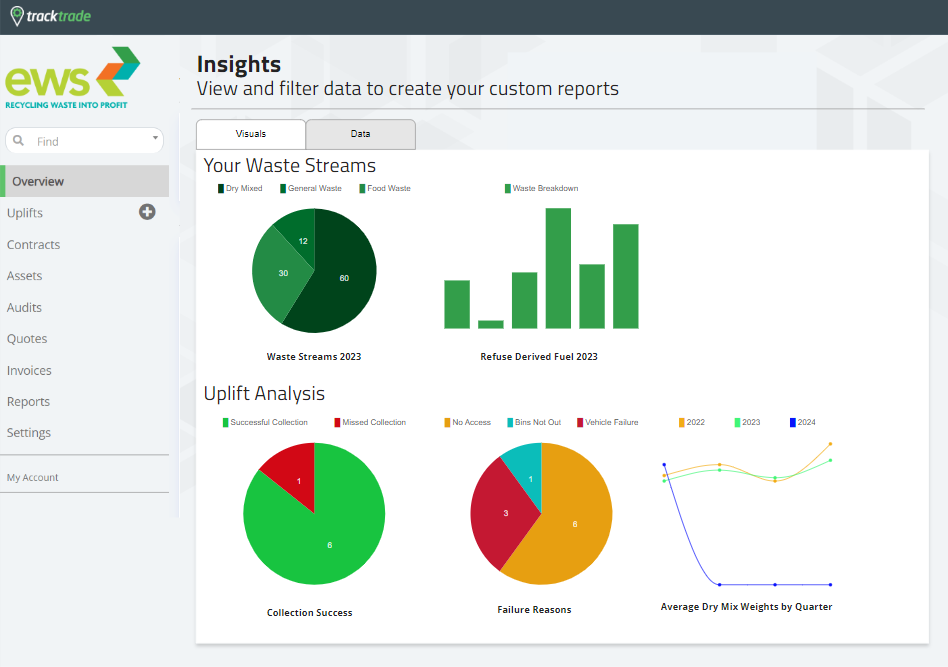This screenshot has height=667, width=948.
Task: Toggle Bins Not Out legend entry
Action: (534, 422)
